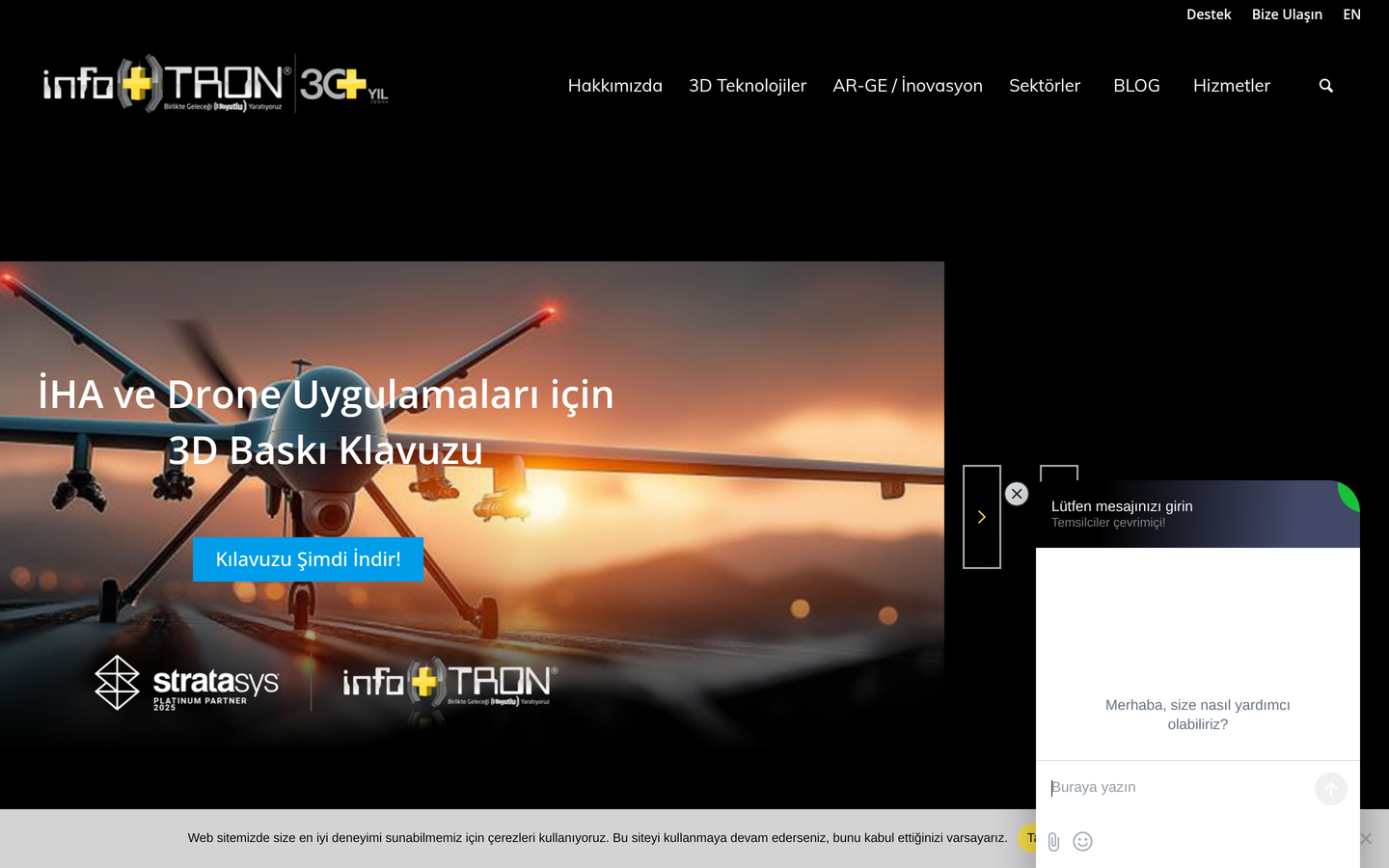Open the site search magnifier icon
The width and height of the screenshot is (1389, 868).
1326,86
